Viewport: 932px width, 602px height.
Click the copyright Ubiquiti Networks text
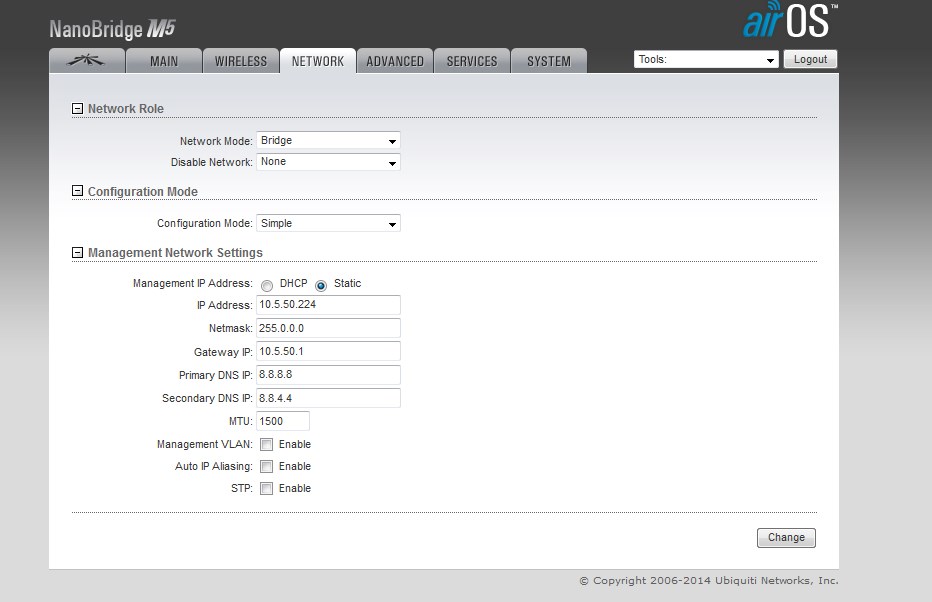point(709,581)
